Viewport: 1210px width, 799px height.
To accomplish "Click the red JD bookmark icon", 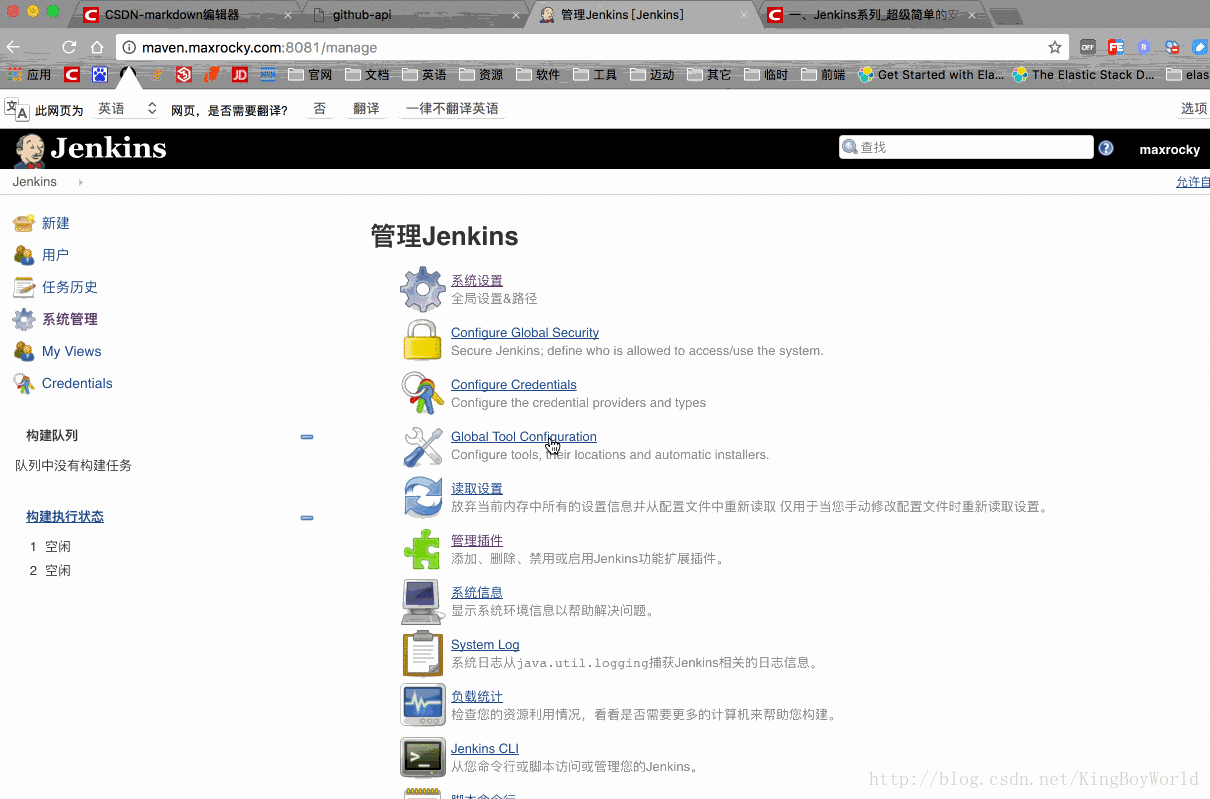I will (240, 74).
